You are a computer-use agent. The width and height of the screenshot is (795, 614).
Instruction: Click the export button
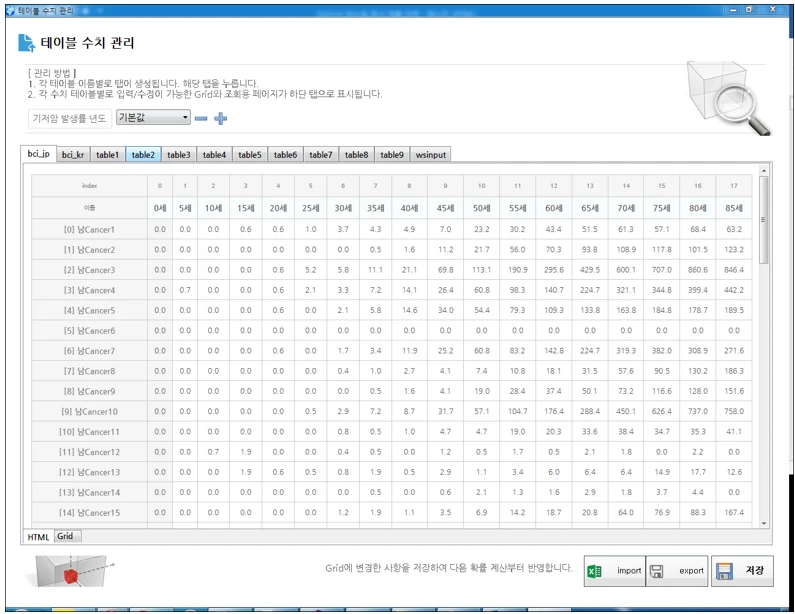point(677,571)
